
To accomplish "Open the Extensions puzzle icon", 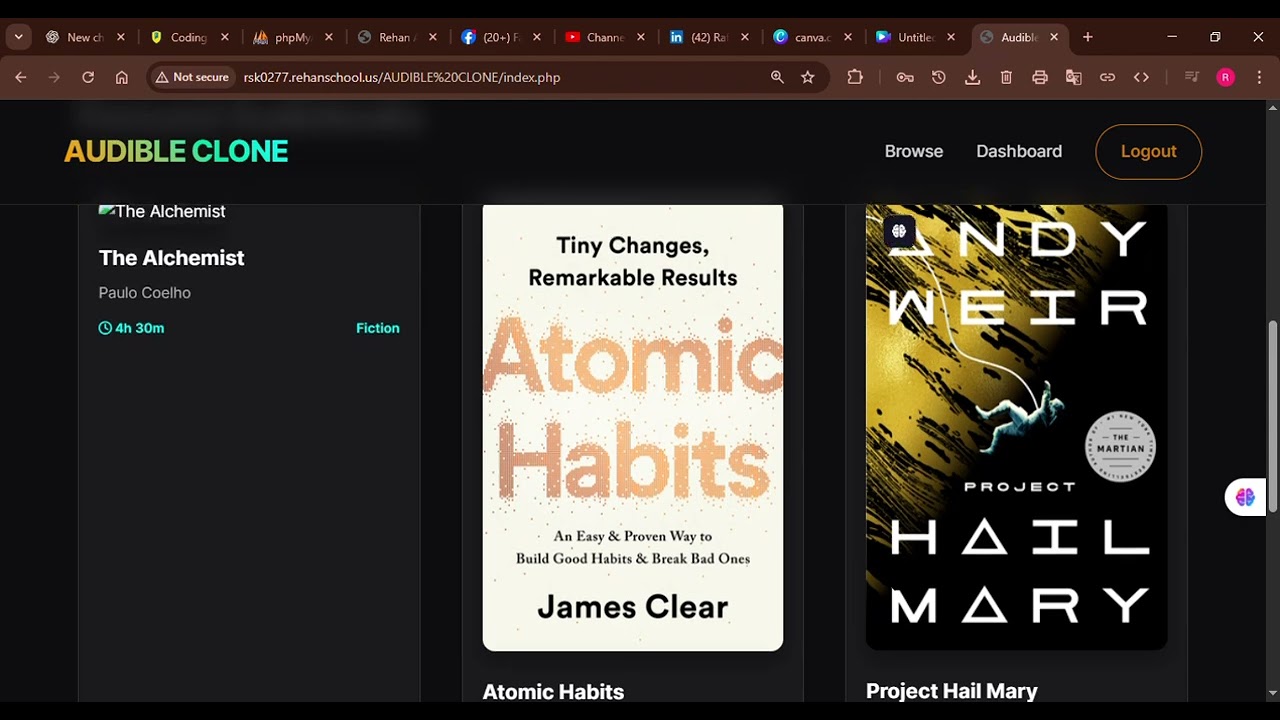I will tap(855, 77).
